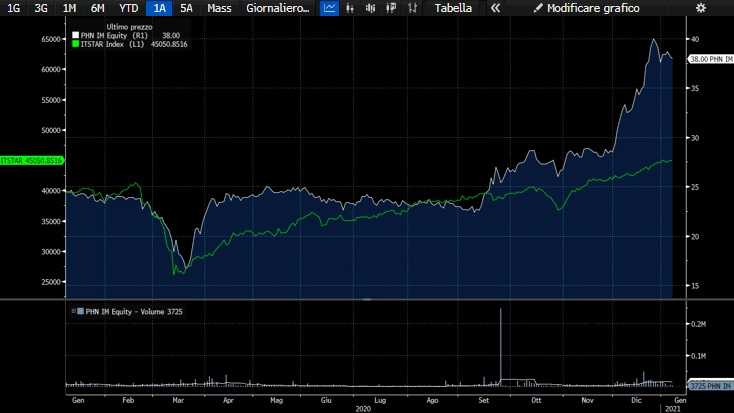The height and width of the screenshot is (413, 734).
Task: Click the Ultimo prezzo legend header
Action: coord(129,27)
